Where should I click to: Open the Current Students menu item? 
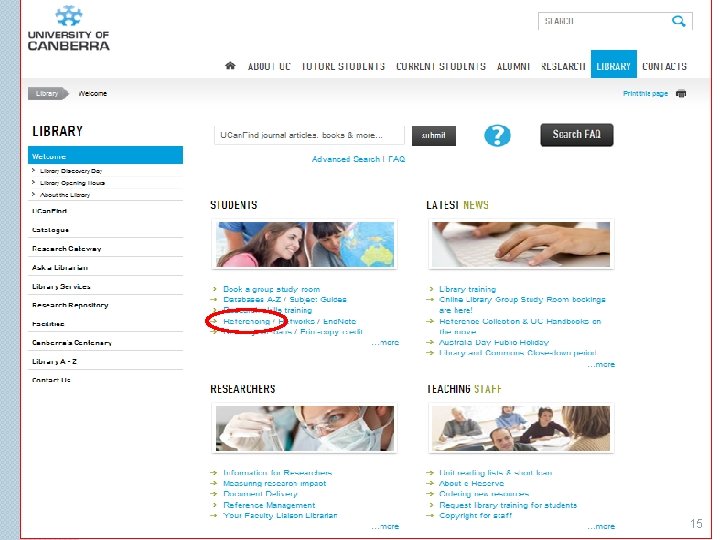441,66
